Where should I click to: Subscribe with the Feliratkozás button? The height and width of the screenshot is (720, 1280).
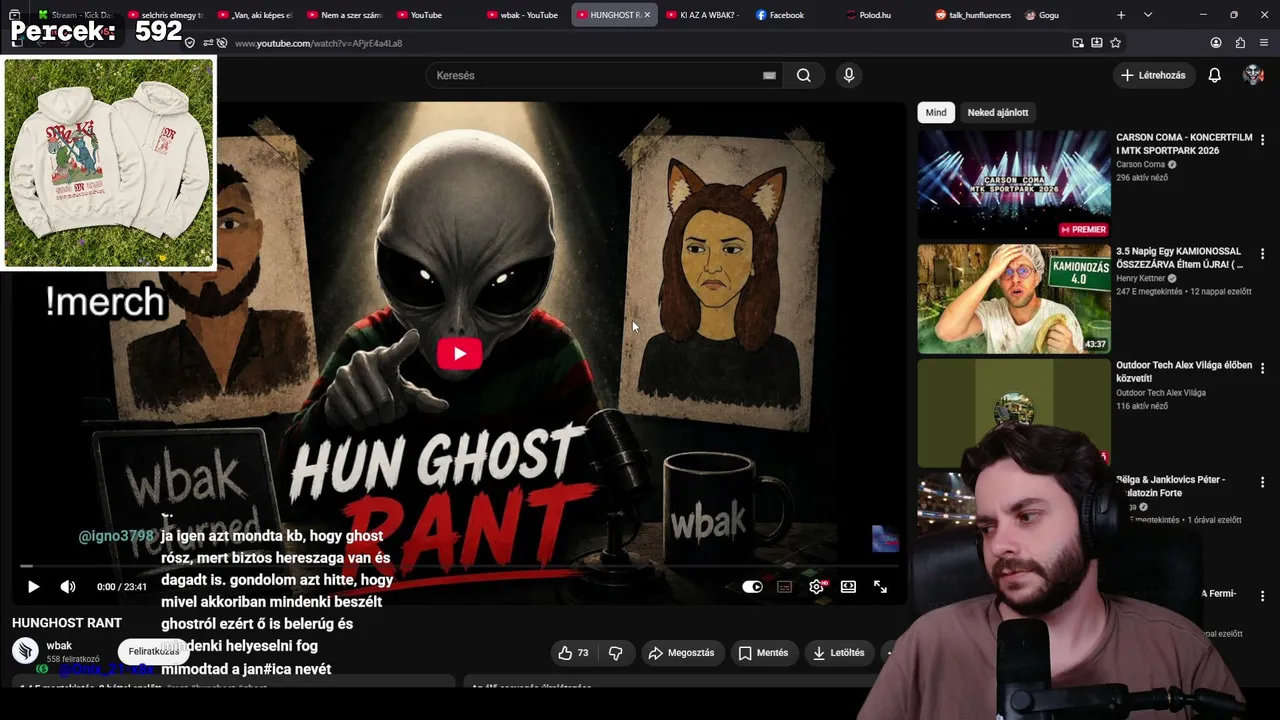pos(153,652)
